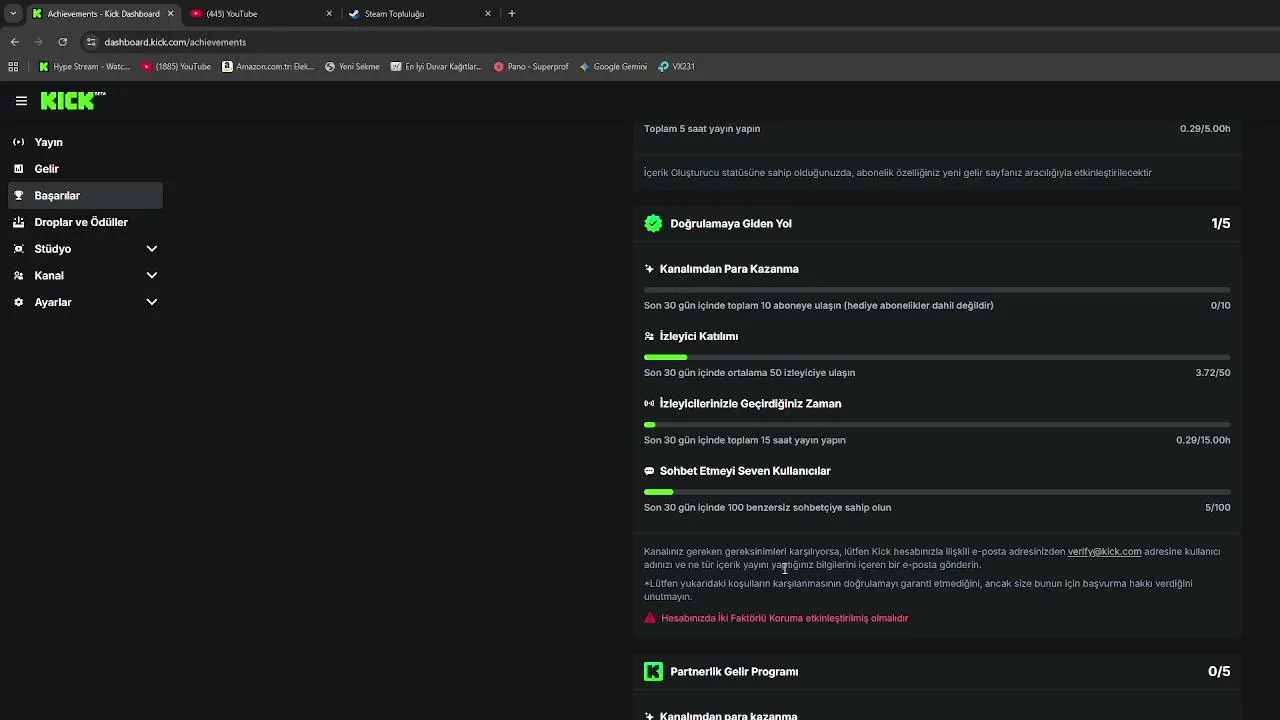The width and height of the screenshot is (1280, 720).
Task: Reload the page with the refresh icon
Action: 62,42
